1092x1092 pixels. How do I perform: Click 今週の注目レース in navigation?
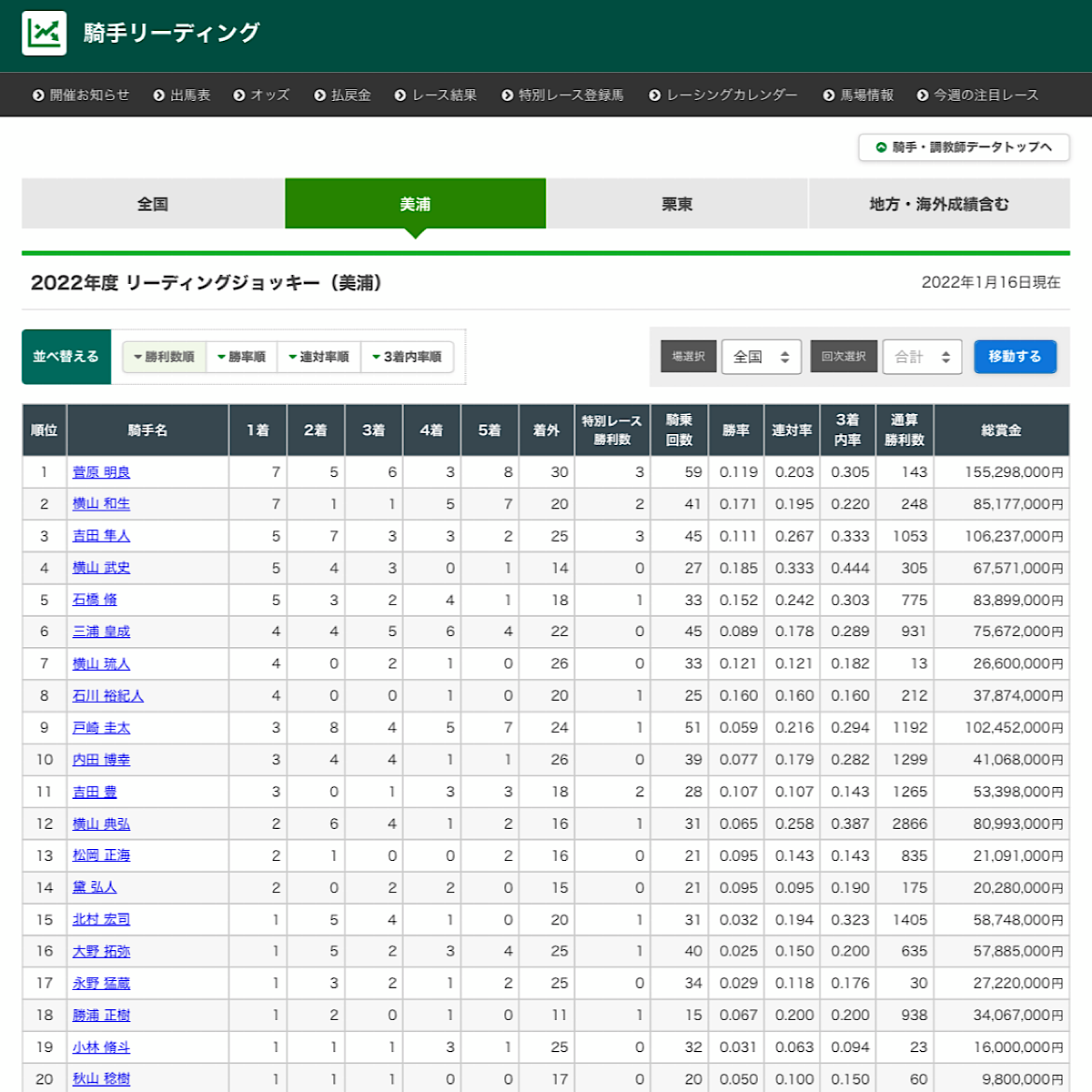977,95
